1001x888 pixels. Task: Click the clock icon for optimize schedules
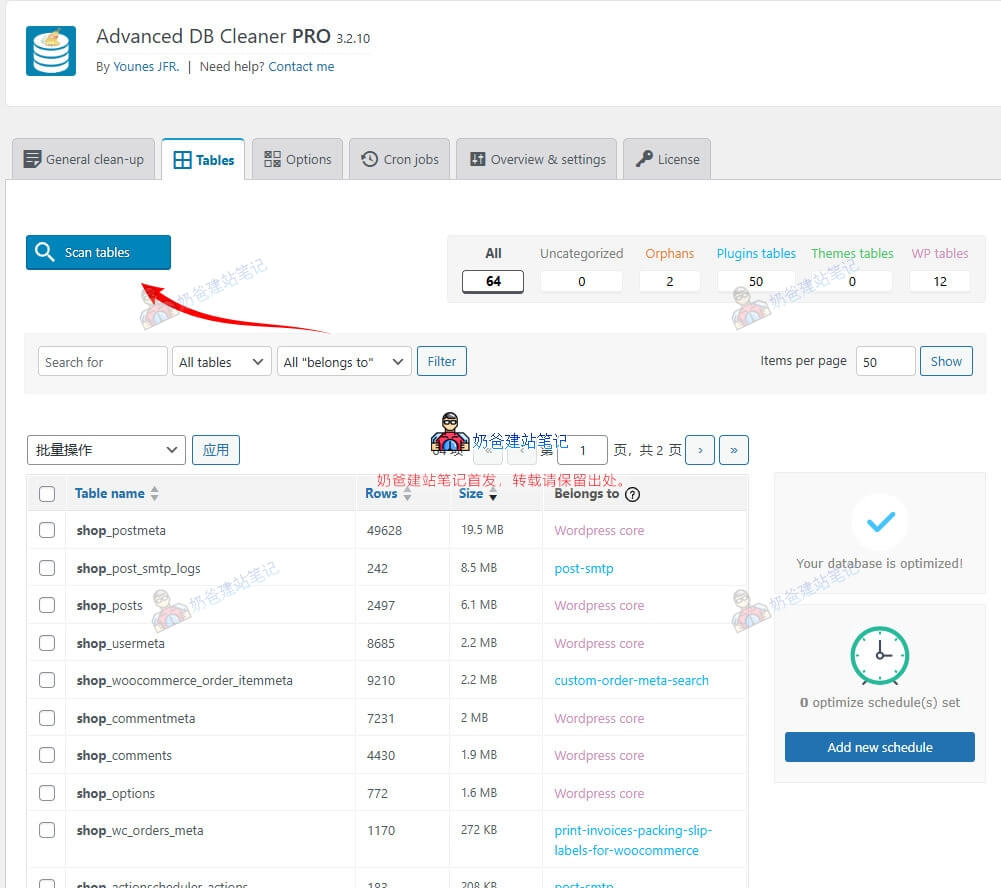coord(879,656)
